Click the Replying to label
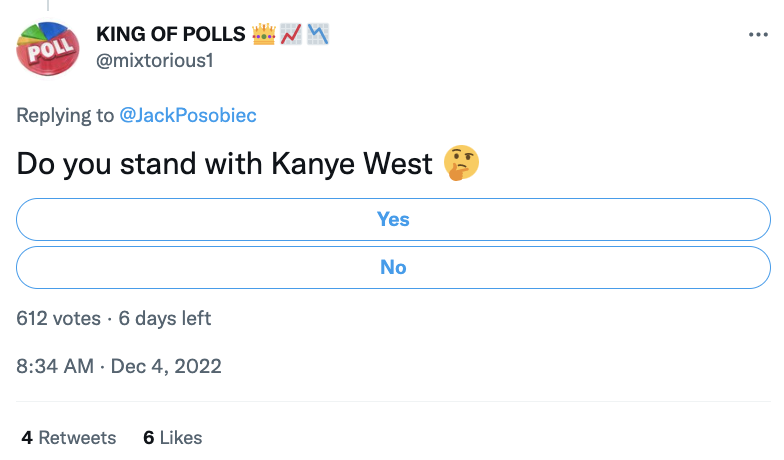Screen dimensions: 784x460 click(x=65, y=116)
